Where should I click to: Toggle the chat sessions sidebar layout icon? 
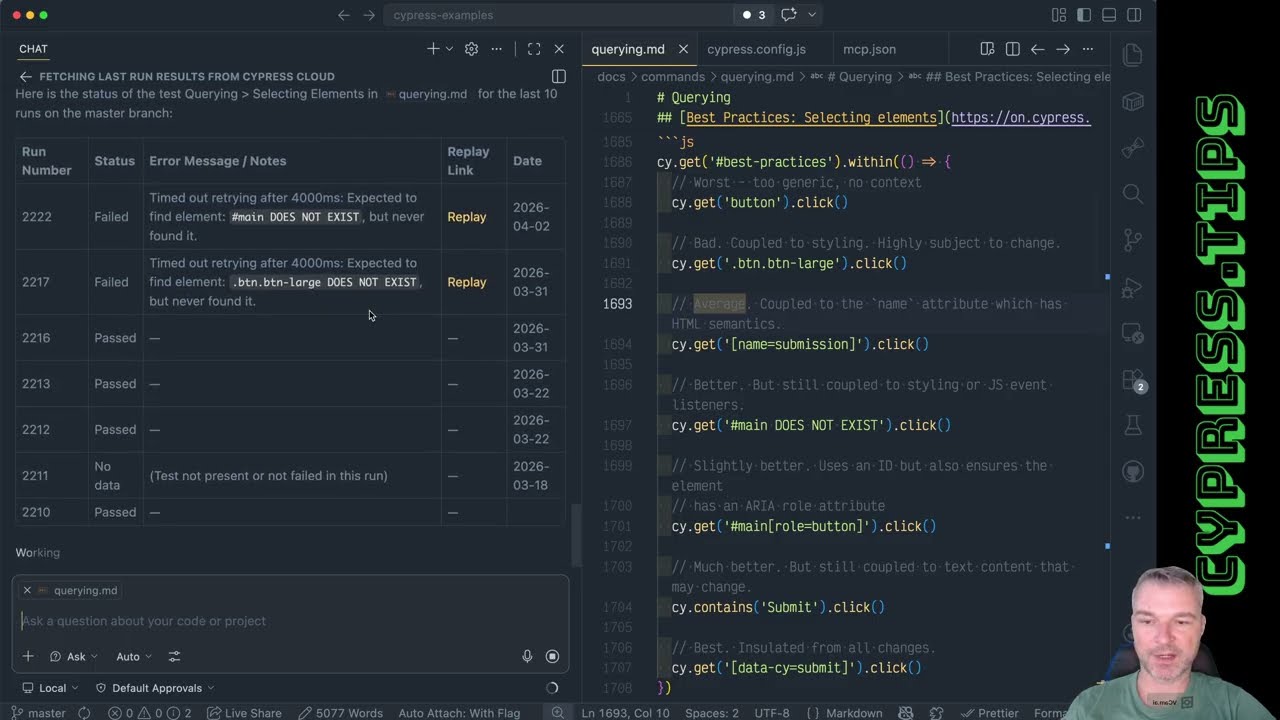[559, 76]
